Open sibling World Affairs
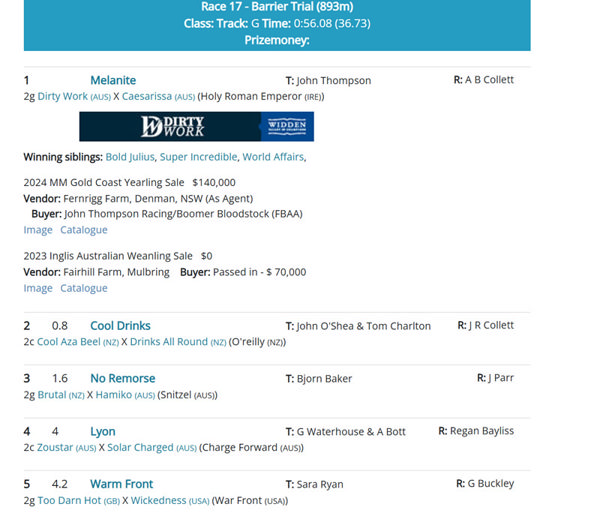The width and height of the screenshot is (600, 531). (x=273, y=157)
